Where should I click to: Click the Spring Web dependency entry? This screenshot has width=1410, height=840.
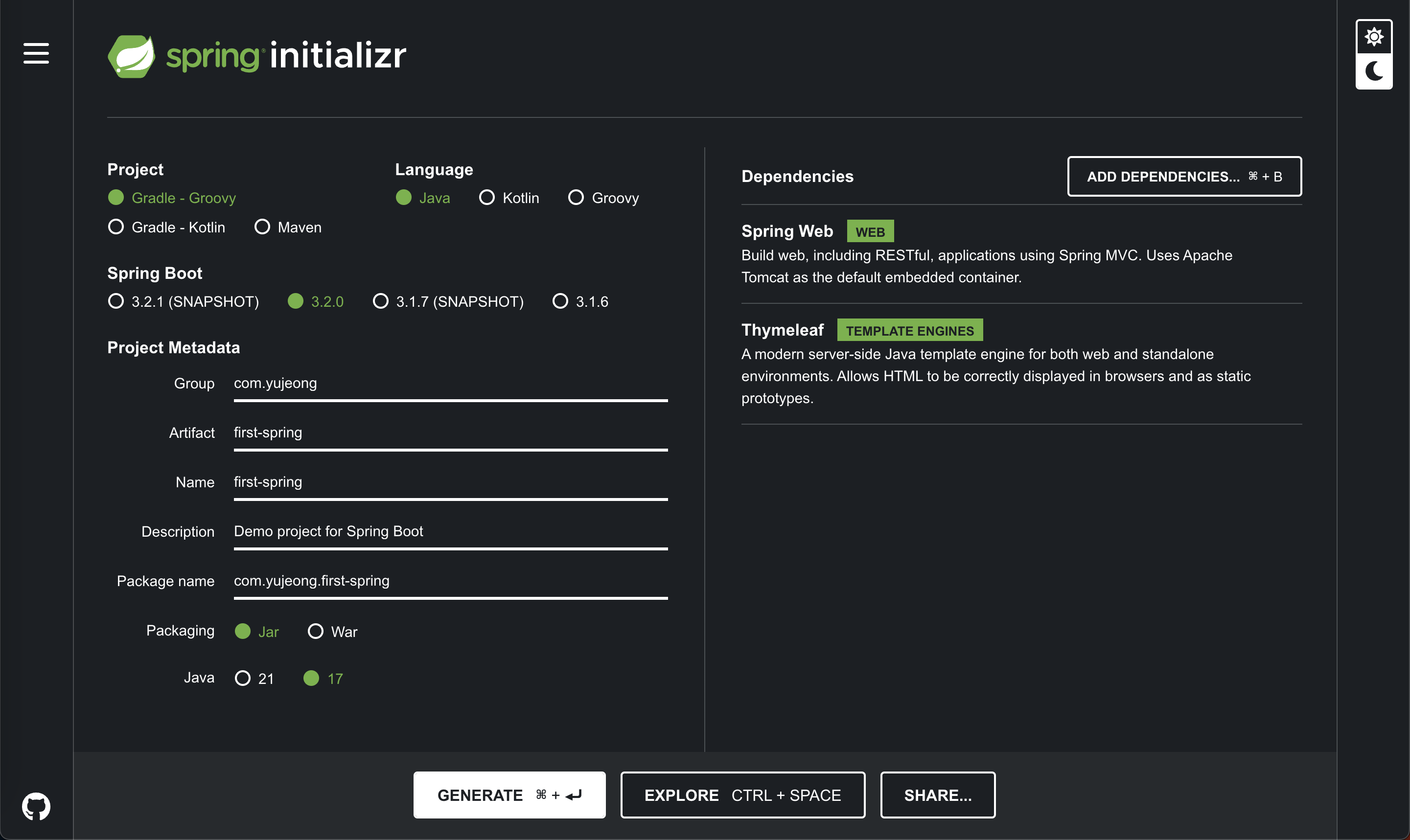point(786,231)
